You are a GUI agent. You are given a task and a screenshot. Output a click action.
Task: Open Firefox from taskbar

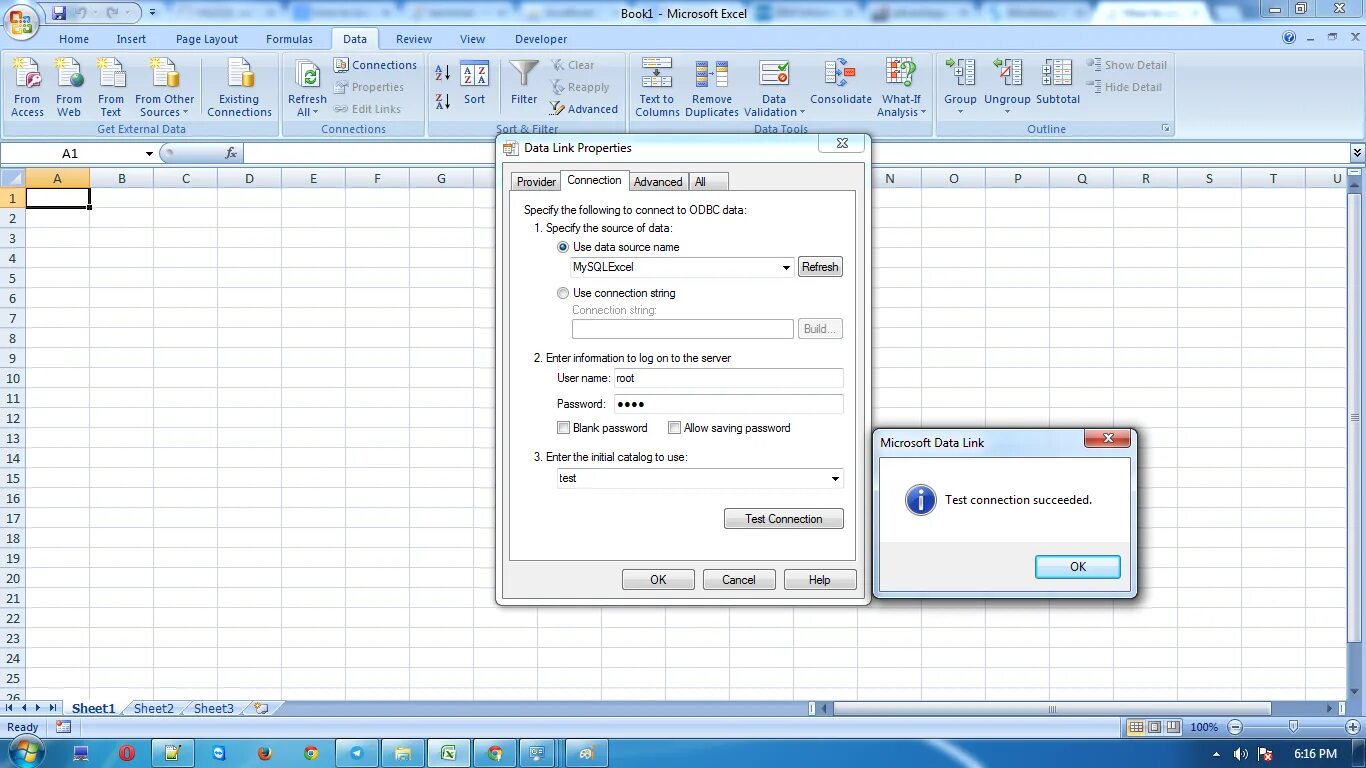pos(265,753)
